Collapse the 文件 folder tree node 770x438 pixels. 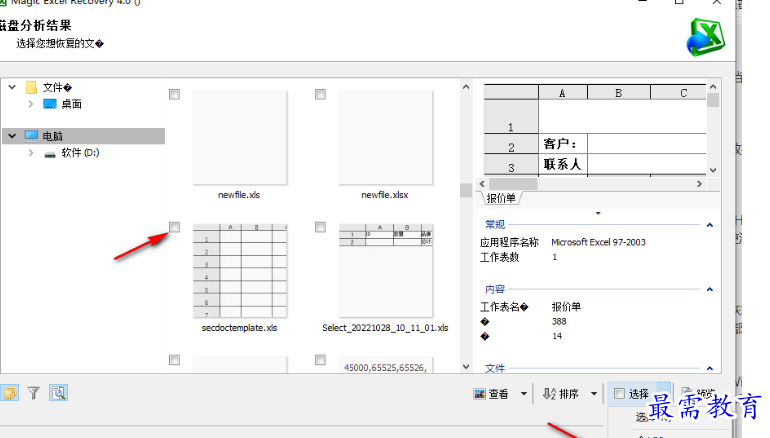click(12, 87)
